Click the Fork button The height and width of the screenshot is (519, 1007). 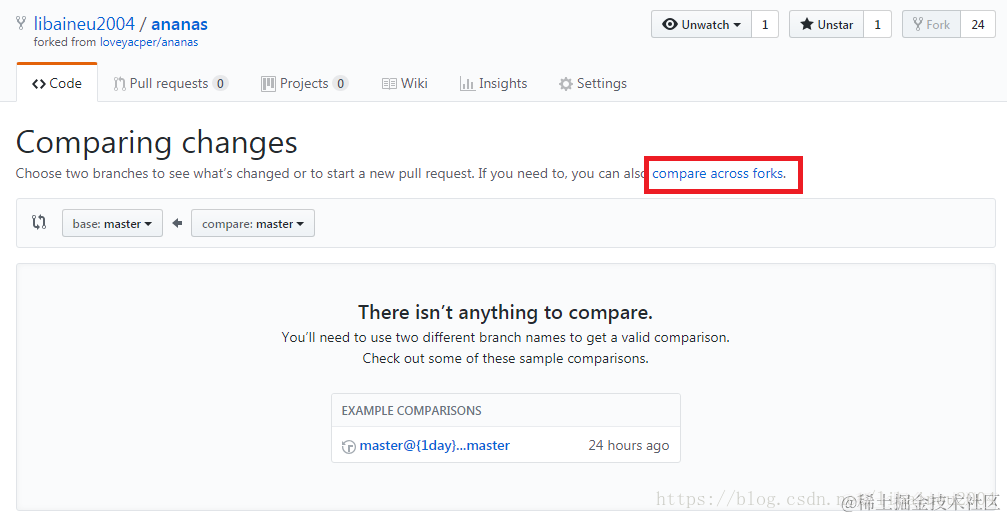931,24
